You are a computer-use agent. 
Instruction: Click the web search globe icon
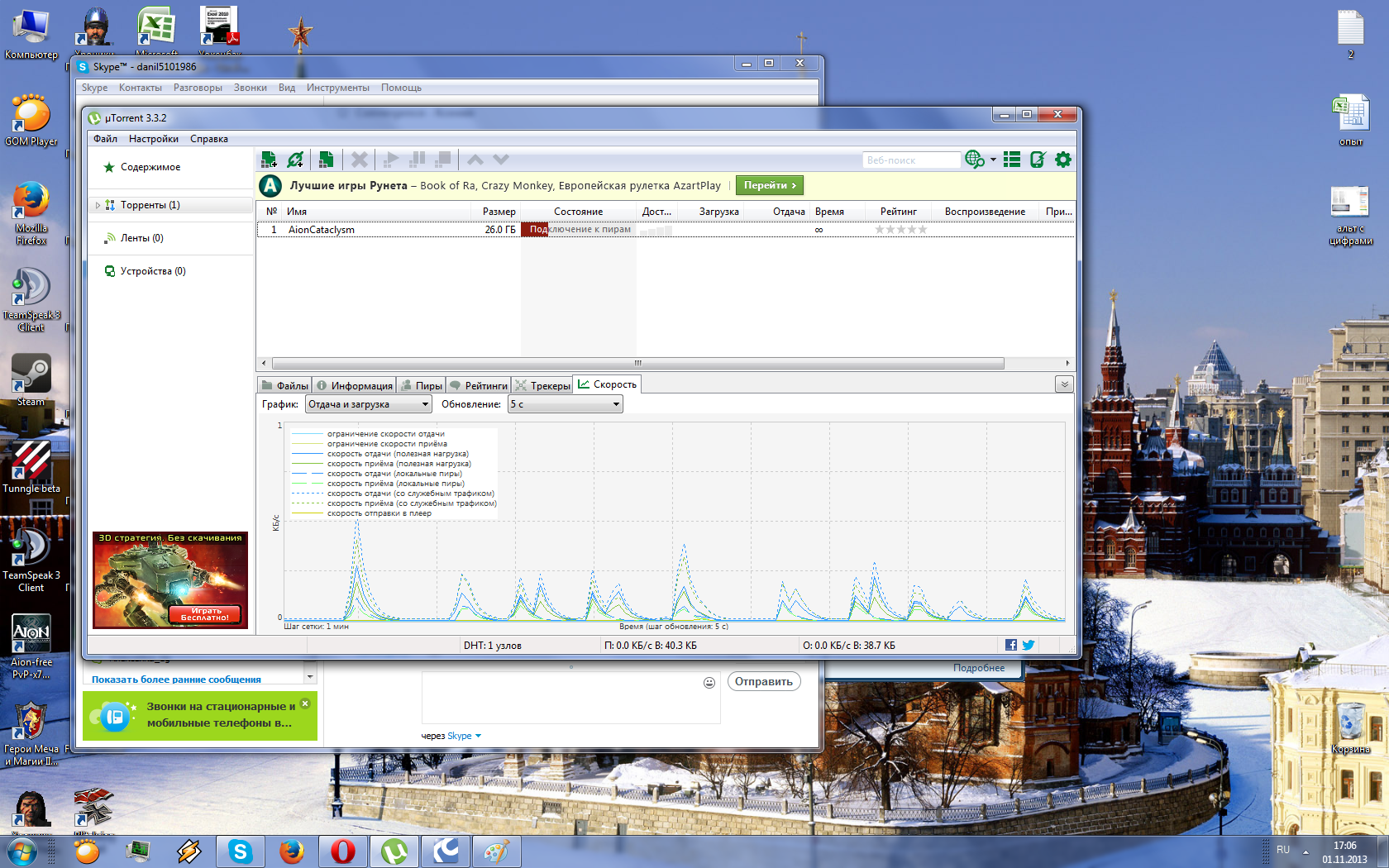coord(975,160)
